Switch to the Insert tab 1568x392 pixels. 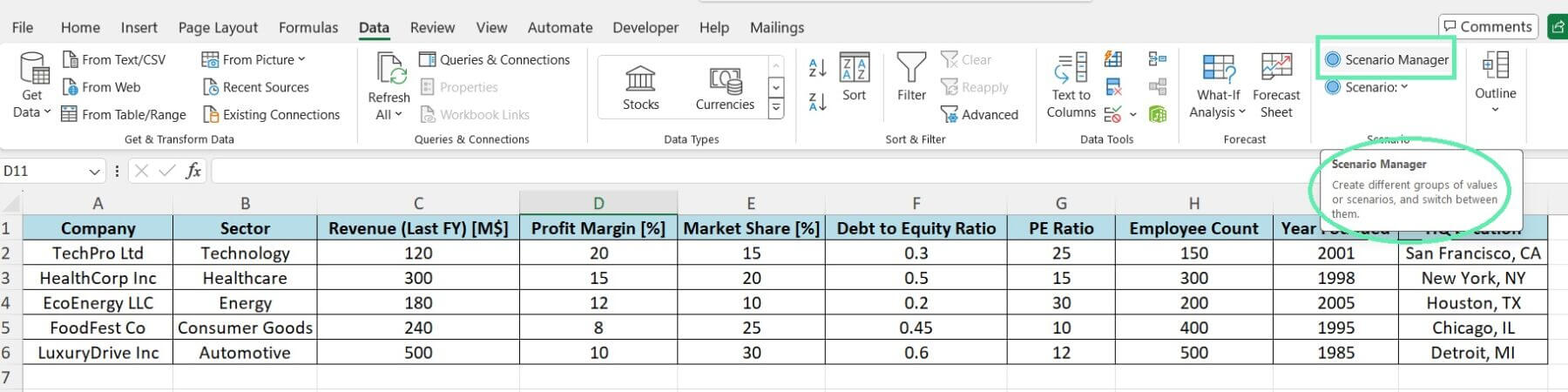[x=139, y=27]
